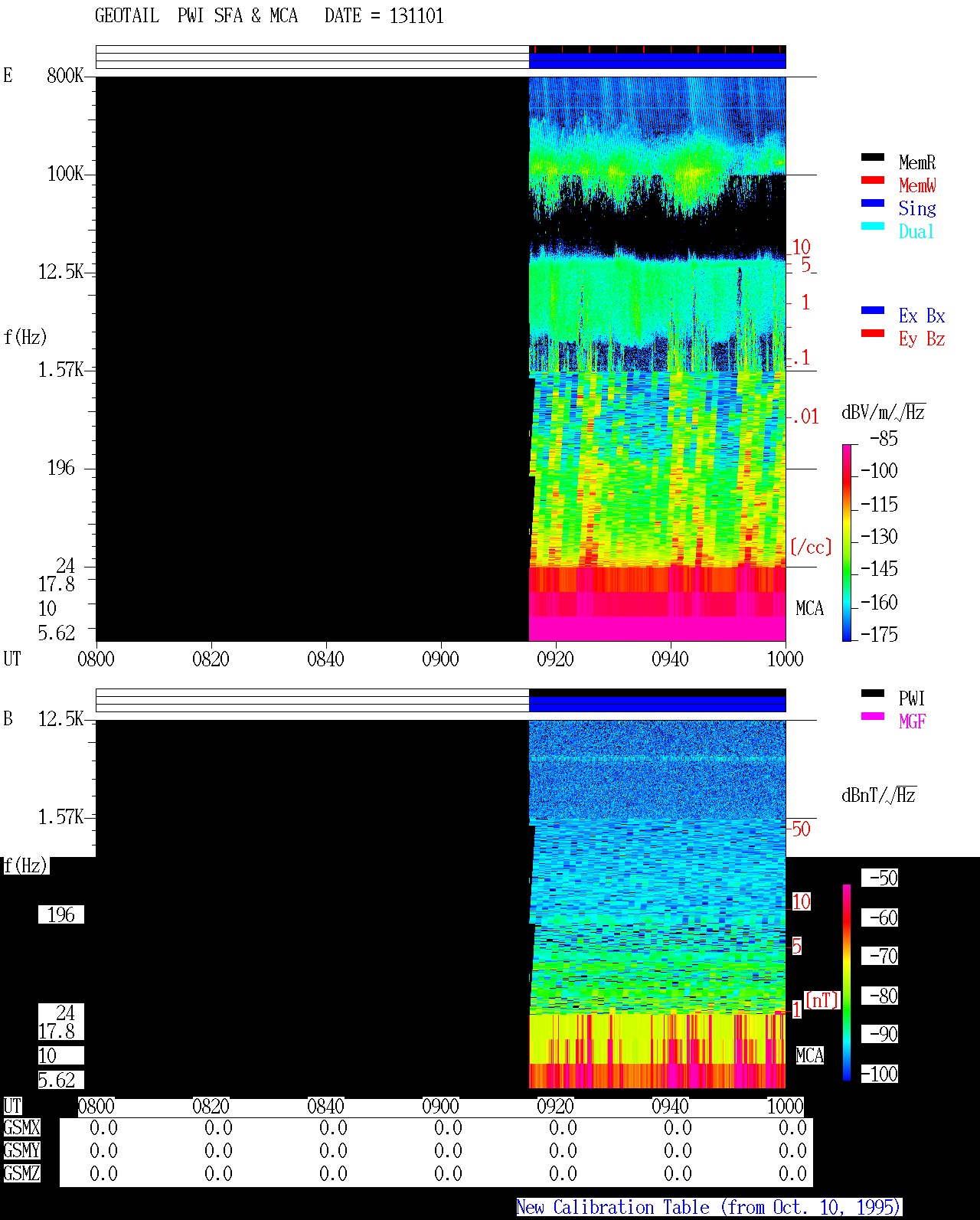Screen dimensions: 980x1220
Task: Click the black MemR legend swatch
Action: (x=873, y=158)
